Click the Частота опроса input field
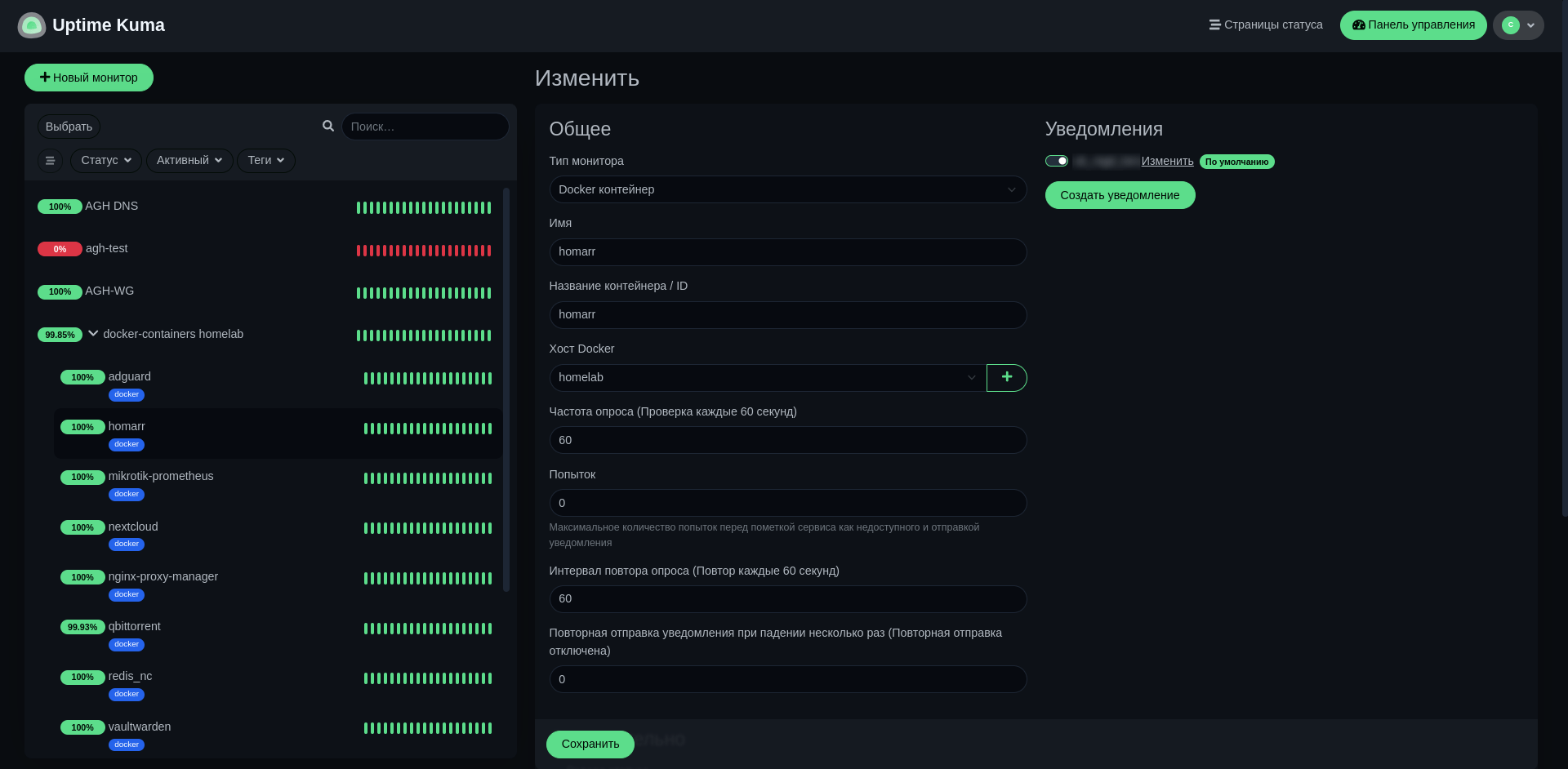The image size is (1568, 769). pyautogui.click(x=788, y=440)
